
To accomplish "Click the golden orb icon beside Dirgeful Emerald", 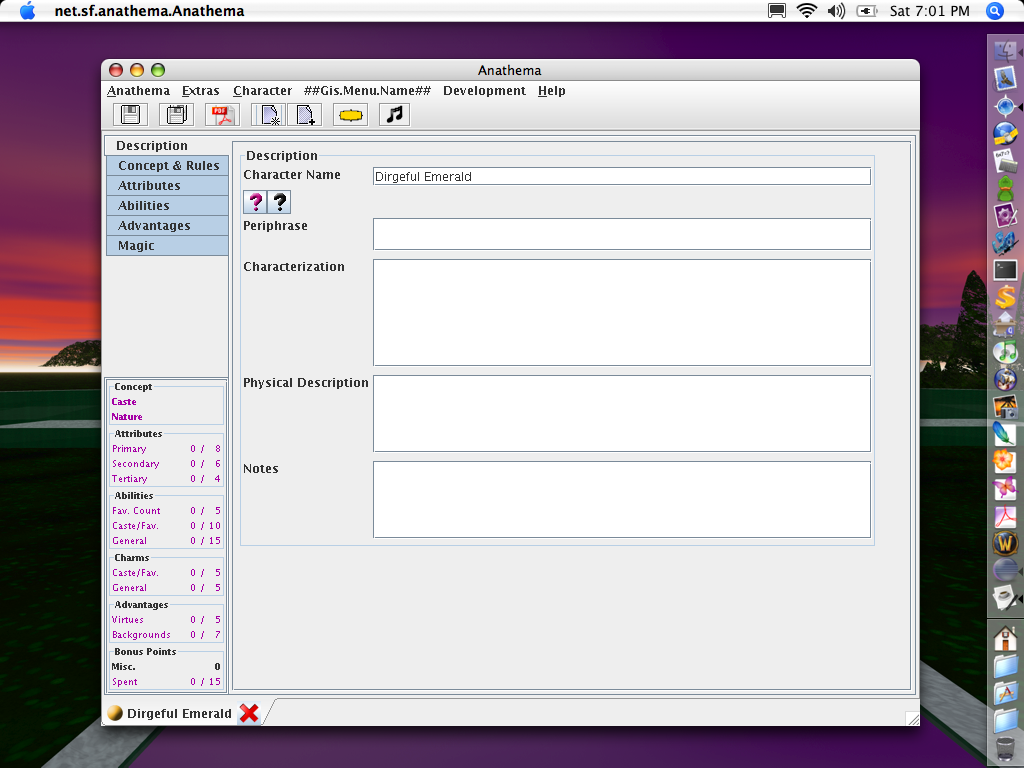I will [x=115, y=713].
